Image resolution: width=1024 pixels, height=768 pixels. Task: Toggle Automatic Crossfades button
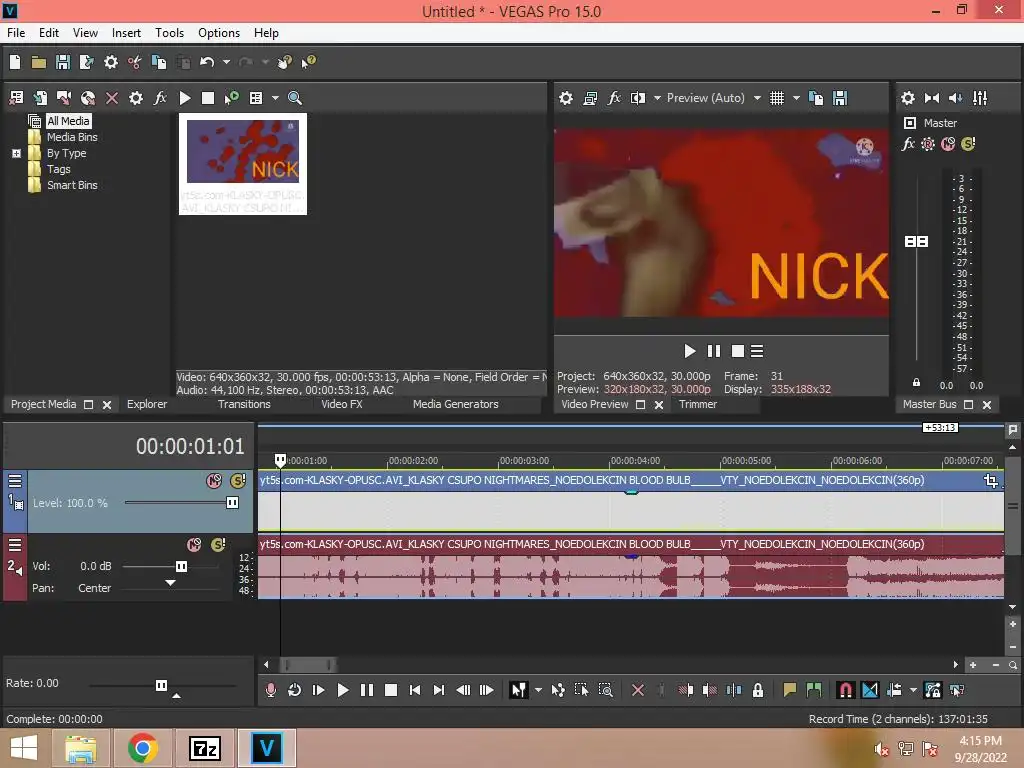point(870,690)
